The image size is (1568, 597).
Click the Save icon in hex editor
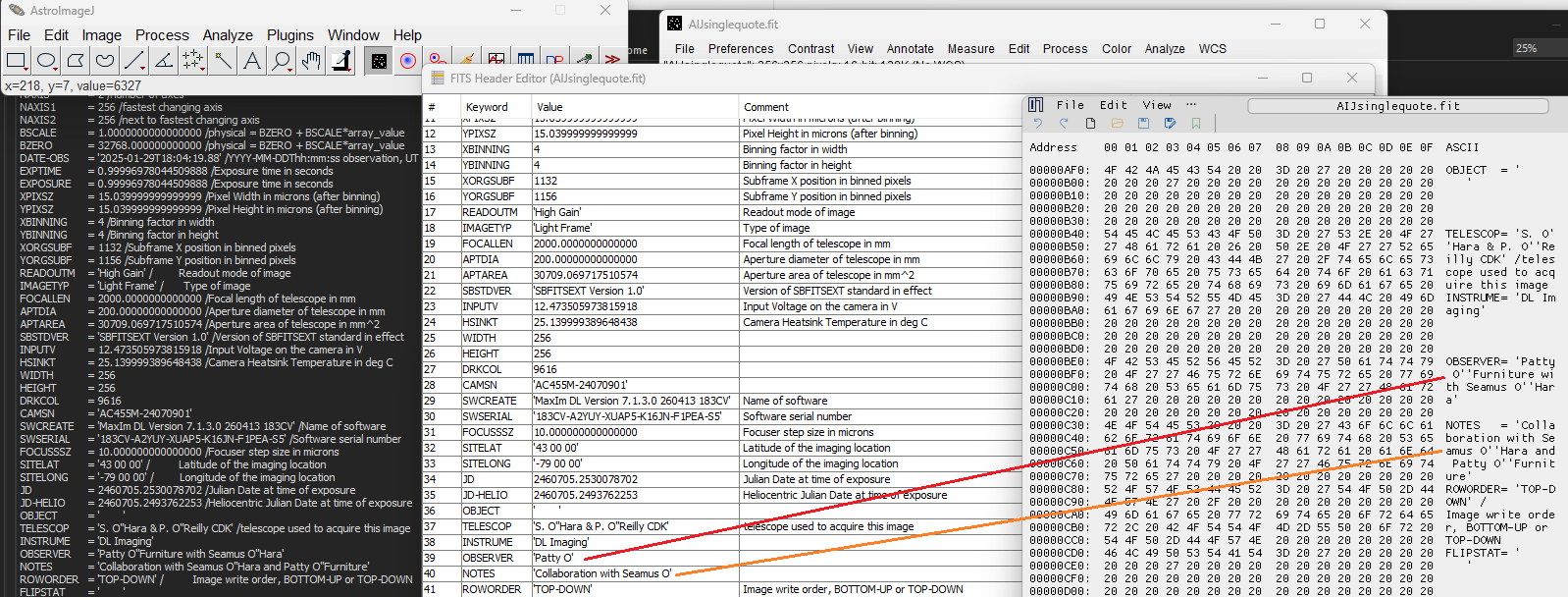[1143, 124]
